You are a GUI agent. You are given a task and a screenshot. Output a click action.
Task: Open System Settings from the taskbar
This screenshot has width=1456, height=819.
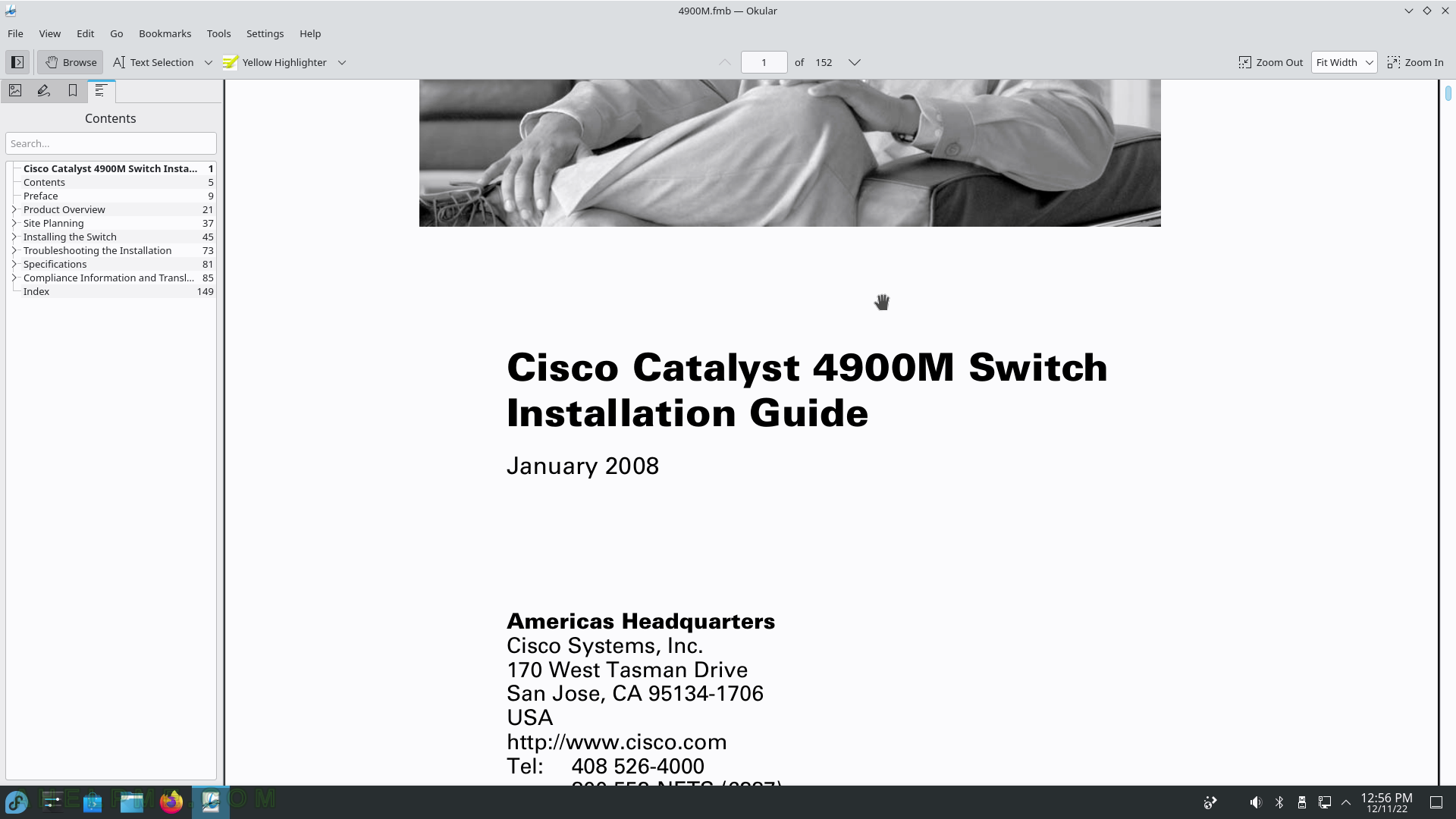click(x=53, y=802)
